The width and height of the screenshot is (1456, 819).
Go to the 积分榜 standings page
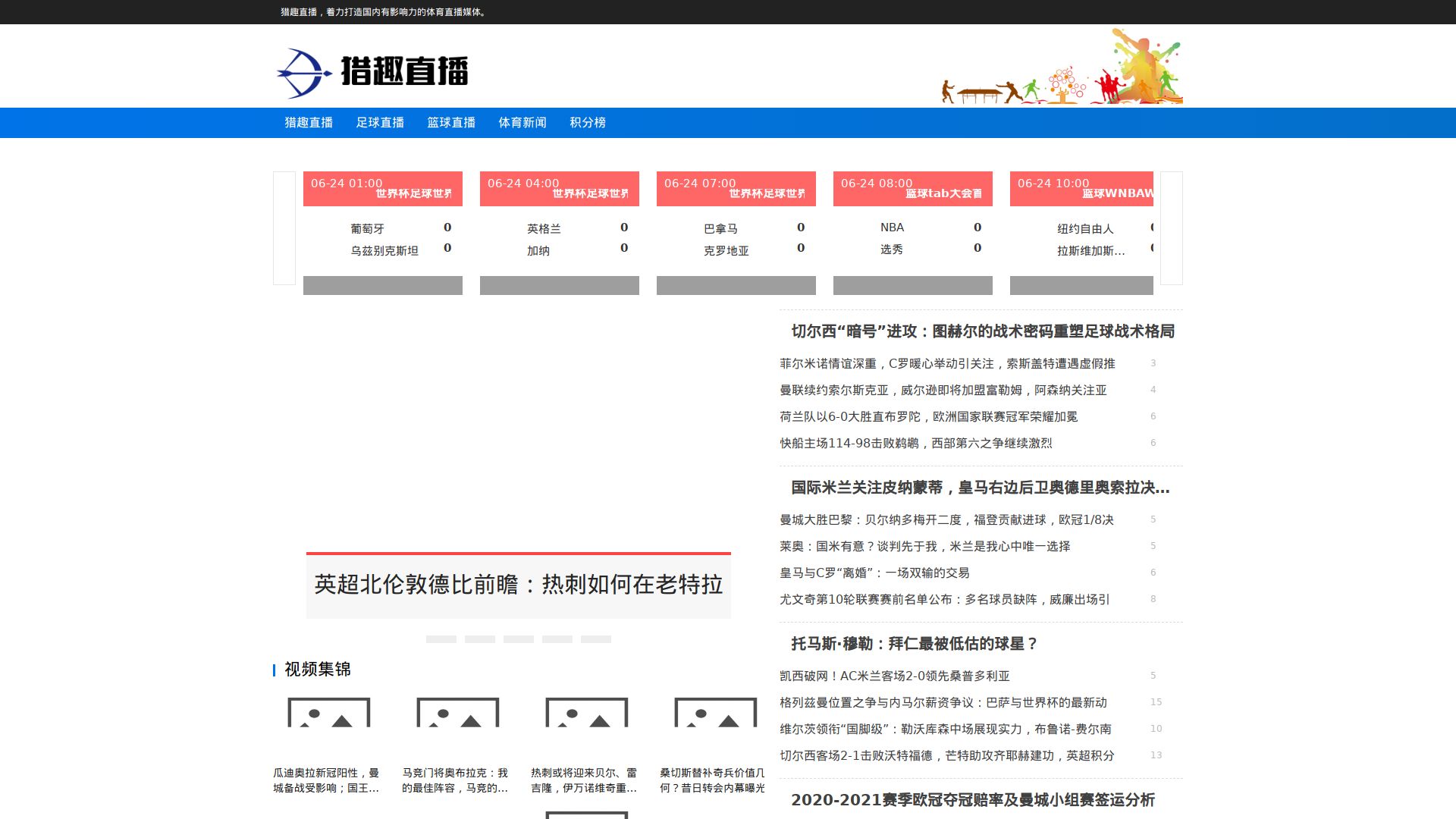coord(588,123)
